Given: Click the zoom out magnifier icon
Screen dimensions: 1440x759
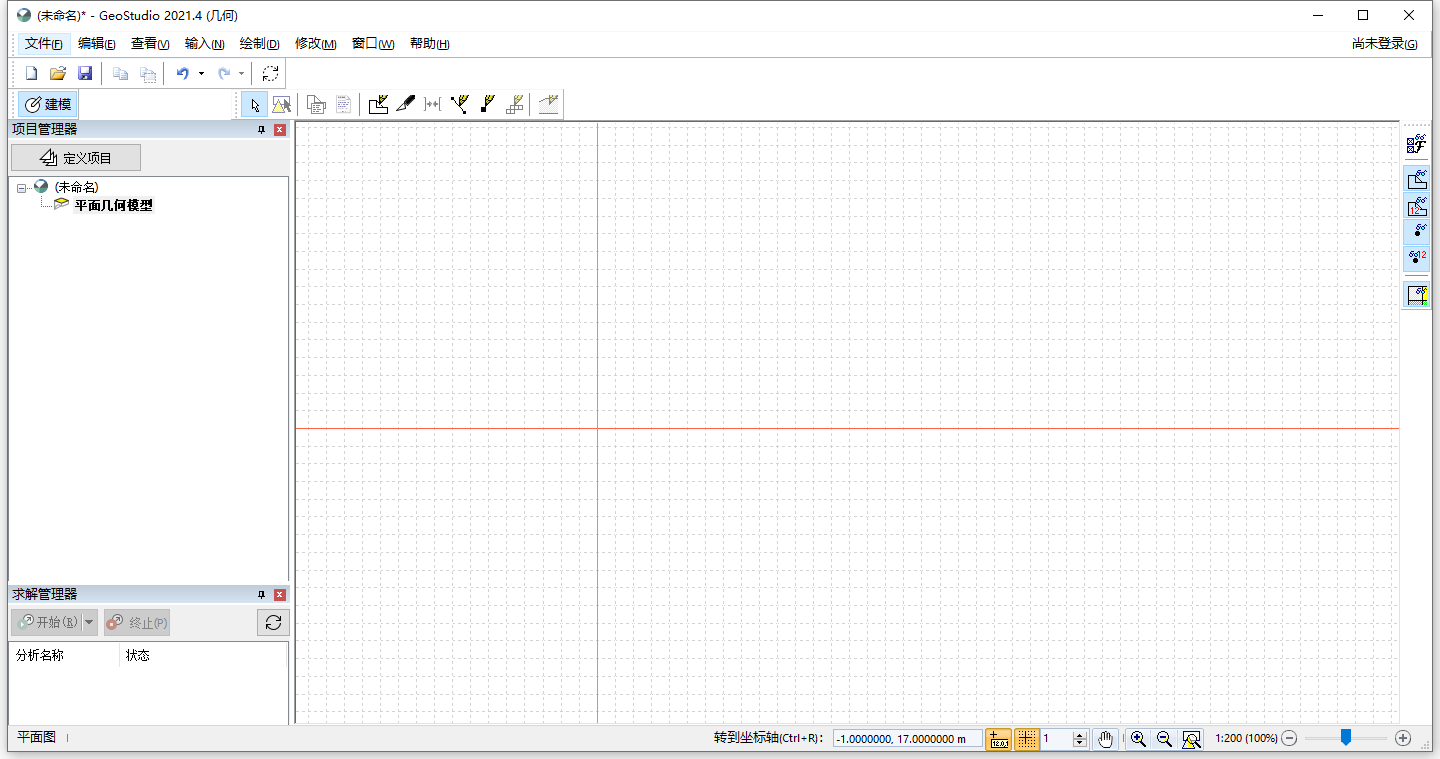Looking at the screenshot, I should click(x=1164, y=739).
